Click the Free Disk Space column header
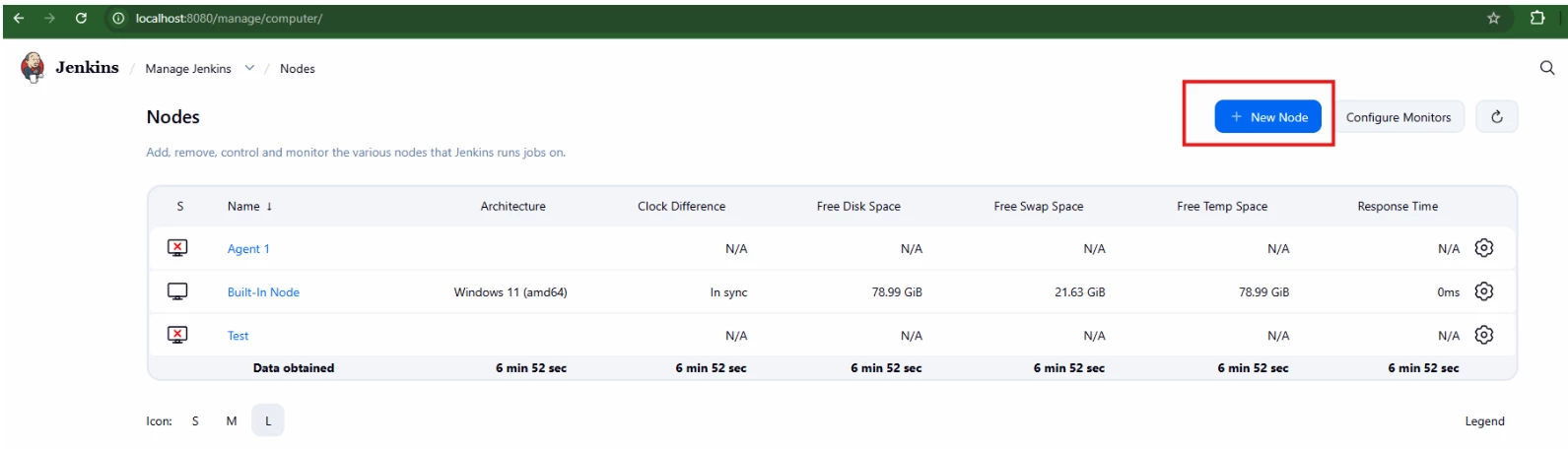The width and height of the screenshot is (1568, 449). 858,206
